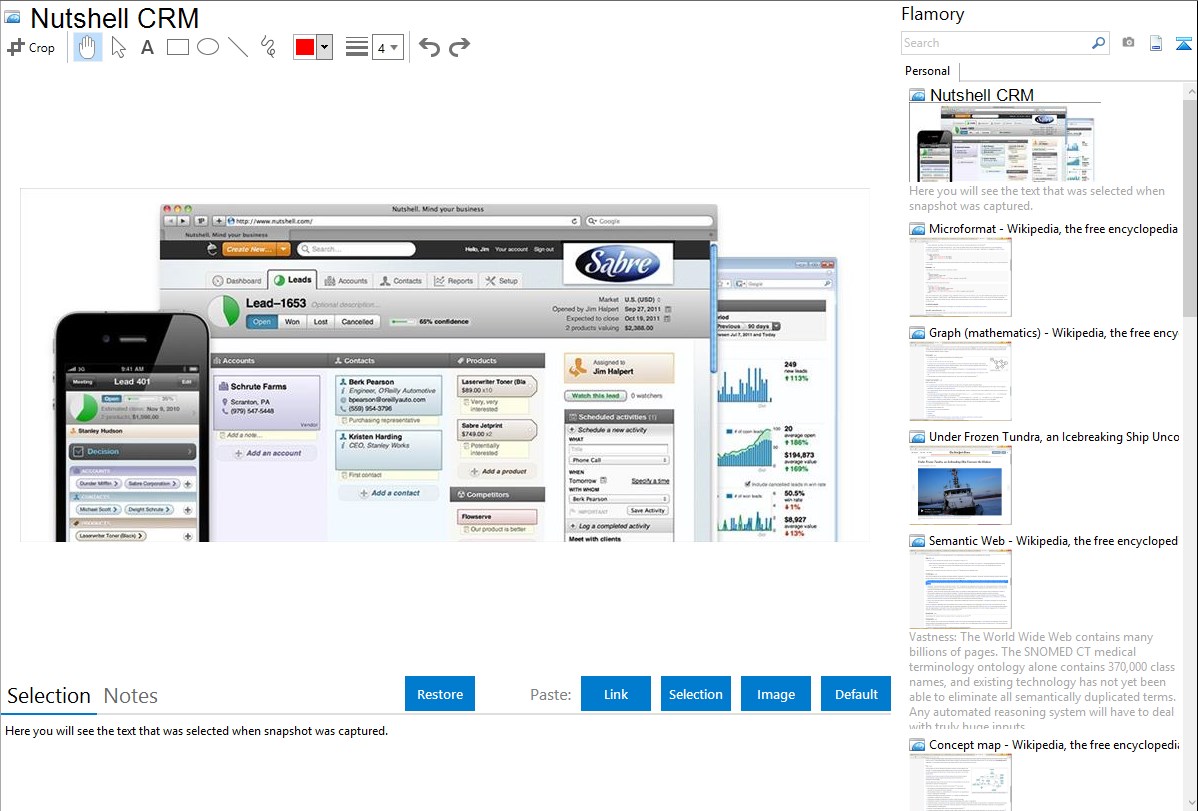Select the arrow pointer tool
The image size is (1198, 811).
click(118, 47)
